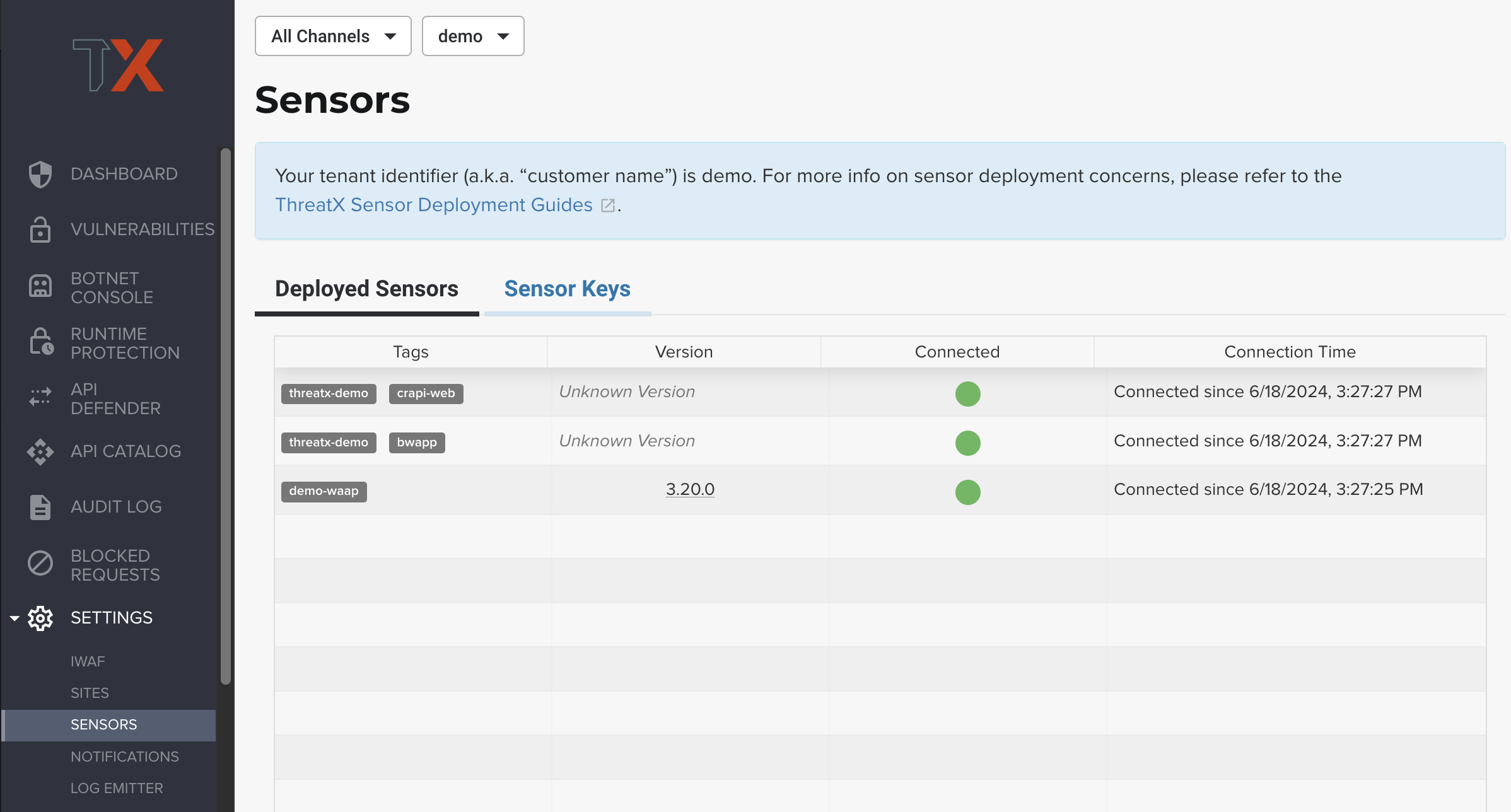Click green connected dot for bwapp sensor
The image size is (1511, 812).
coord(967,443)
